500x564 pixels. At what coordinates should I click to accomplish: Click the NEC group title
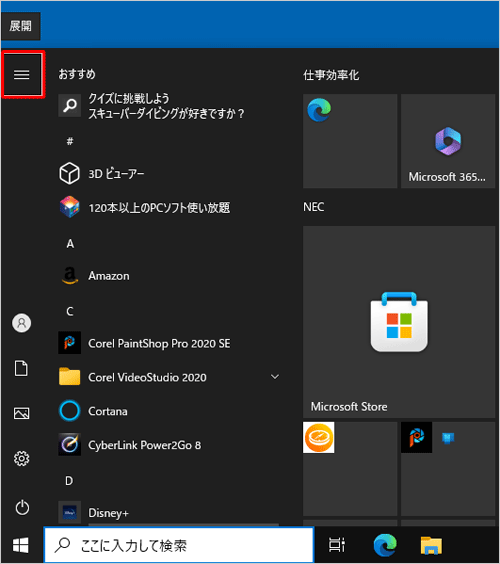tap(314, 207)
